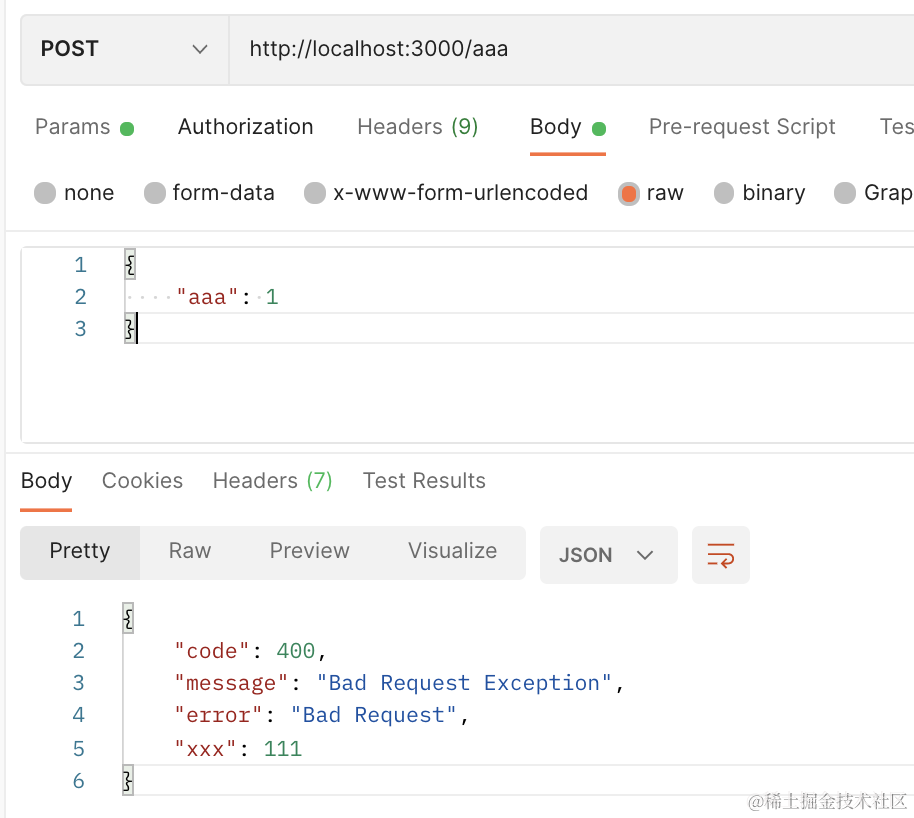Click line 2 in request body editor
The width and height of the screenshot is (914, 818).
pyautogui.click(x=400, y=297)
